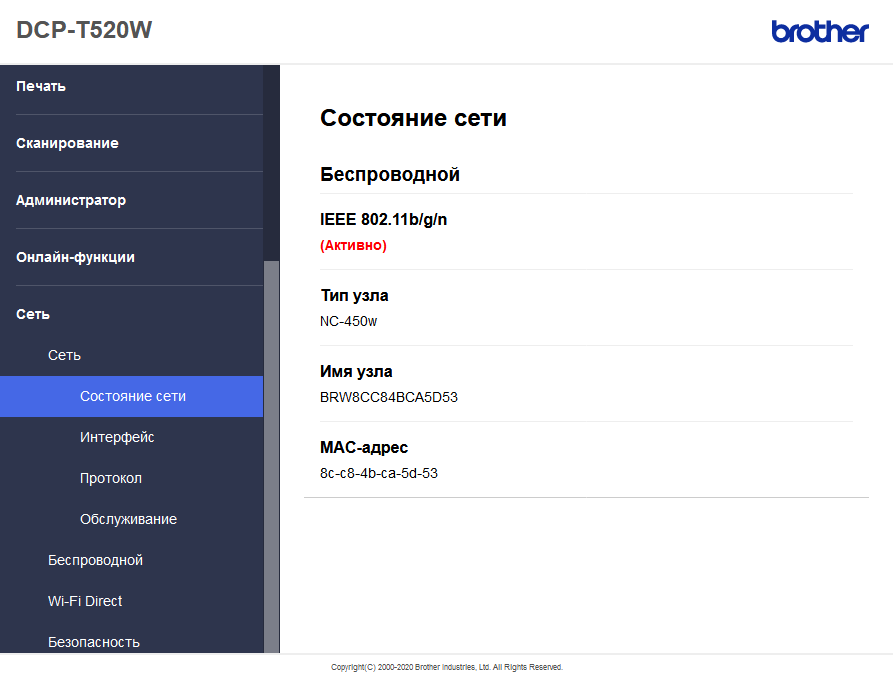Click the IEEE 802.11b/g/n label

[383, 219]
